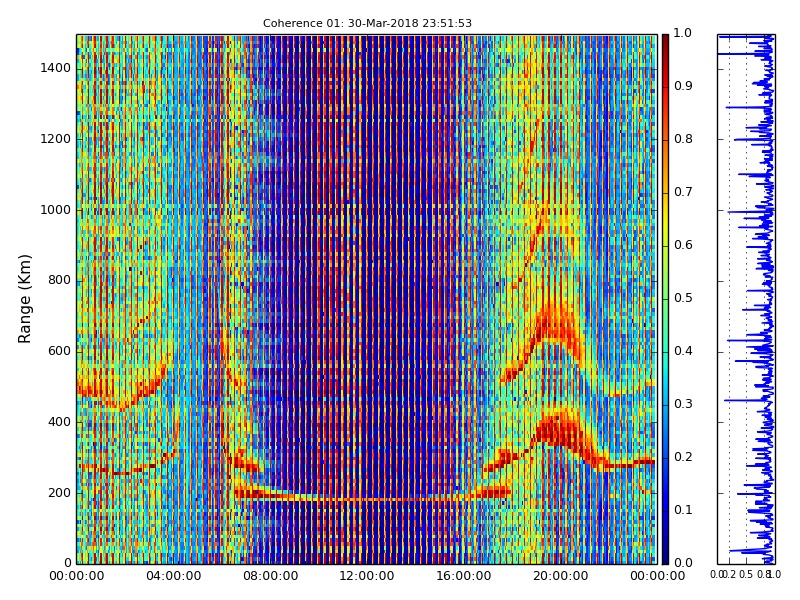Pick the 0.4 colorbar tick label
This screenshot has width=800, height=600.
pos(683,351)
